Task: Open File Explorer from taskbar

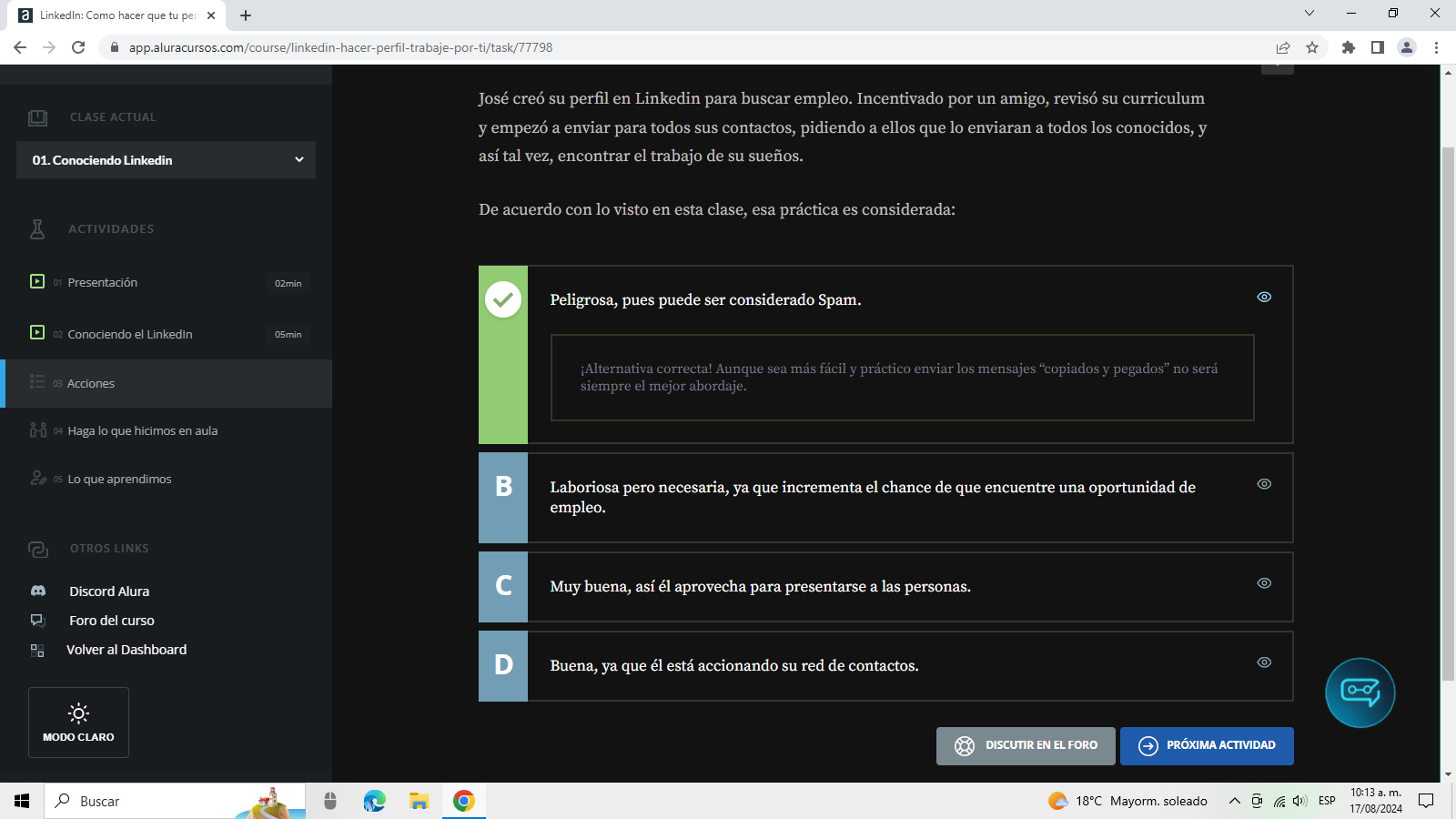Action: (x=419, y=801)
